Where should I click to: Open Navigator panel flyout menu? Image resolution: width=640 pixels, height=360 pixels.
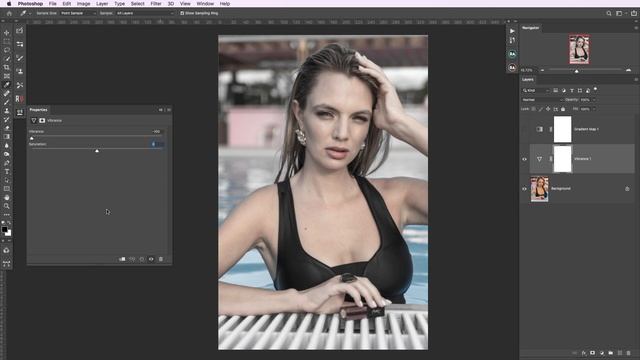636,28
